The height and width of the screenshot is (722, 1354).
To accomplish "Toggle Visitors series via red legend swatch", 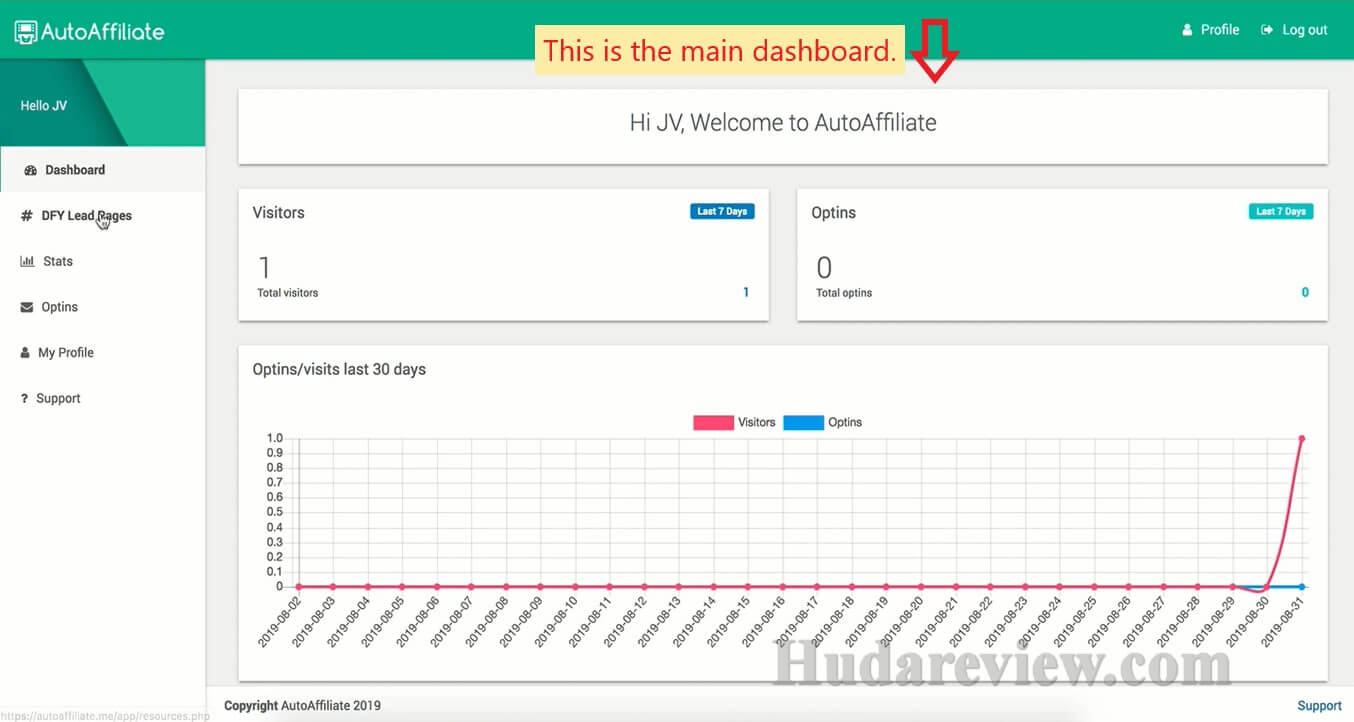I will (713, 423).
